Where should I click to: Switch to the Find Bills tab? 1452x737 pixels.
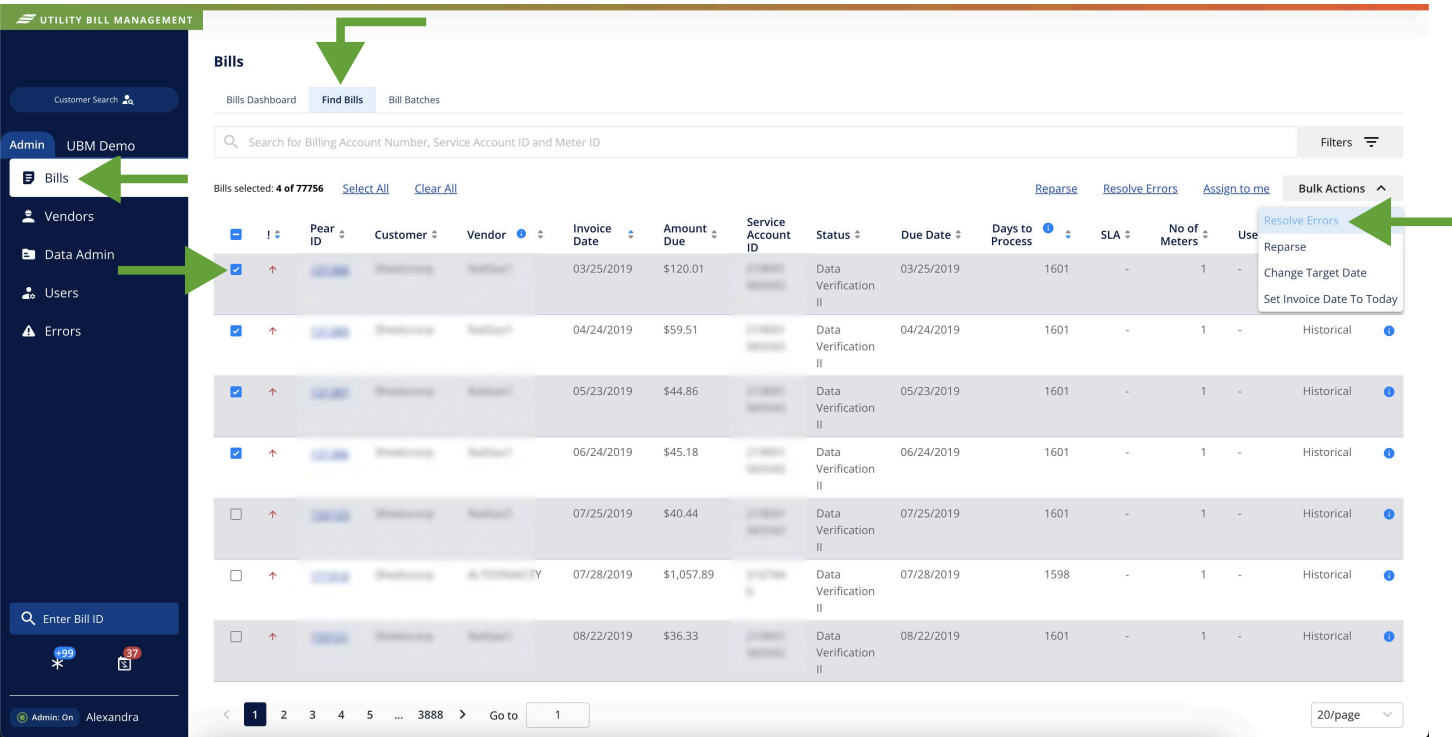pos(342,100)
